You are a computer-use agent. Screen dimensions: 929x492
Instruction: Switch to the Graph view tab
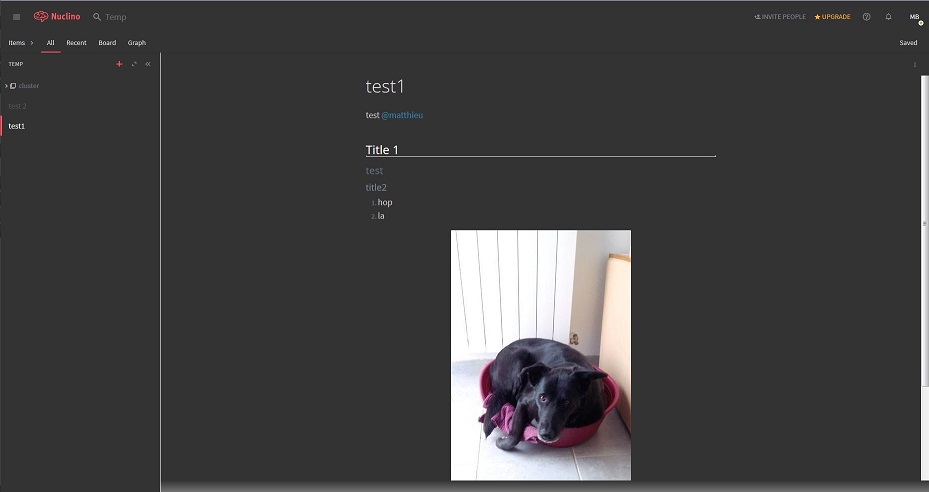[137, 43]
